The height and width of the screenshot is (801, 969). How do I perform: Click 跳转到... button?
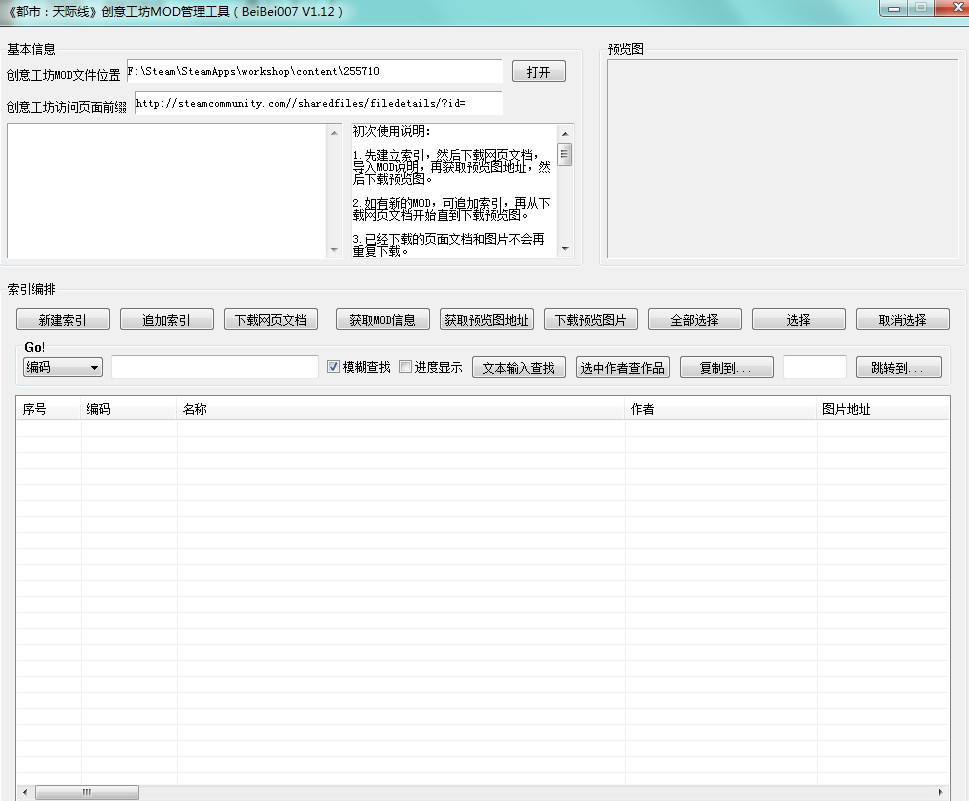(899, 367)
